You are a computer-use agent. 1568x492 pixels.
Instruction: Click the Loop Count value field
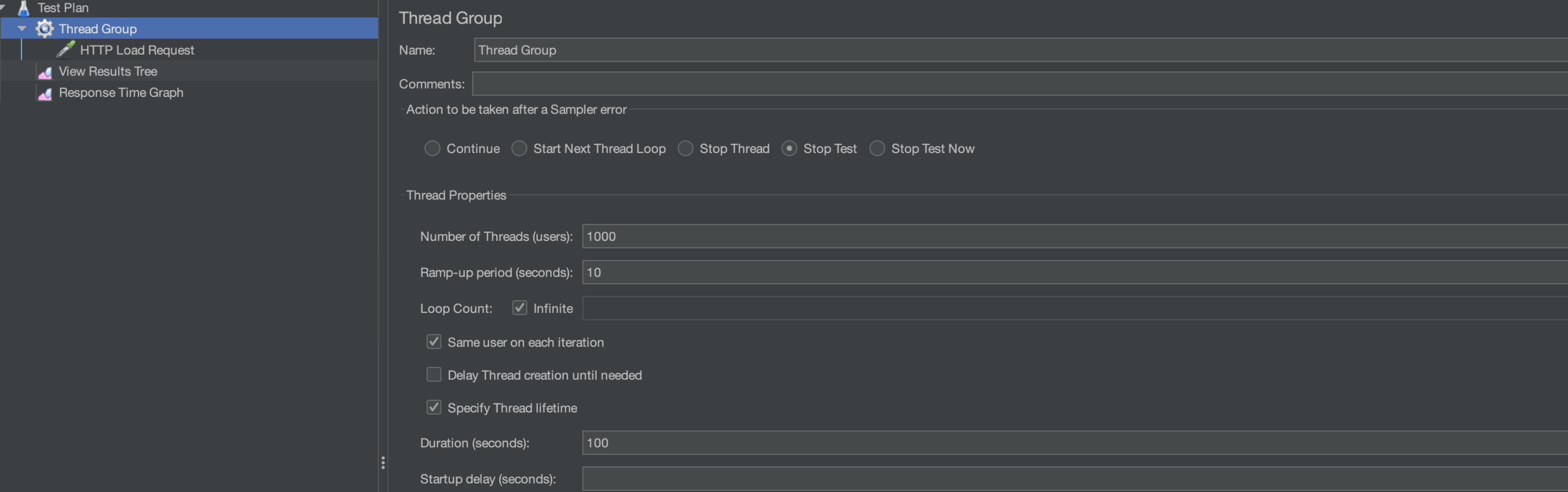[x=1075, y=308]
